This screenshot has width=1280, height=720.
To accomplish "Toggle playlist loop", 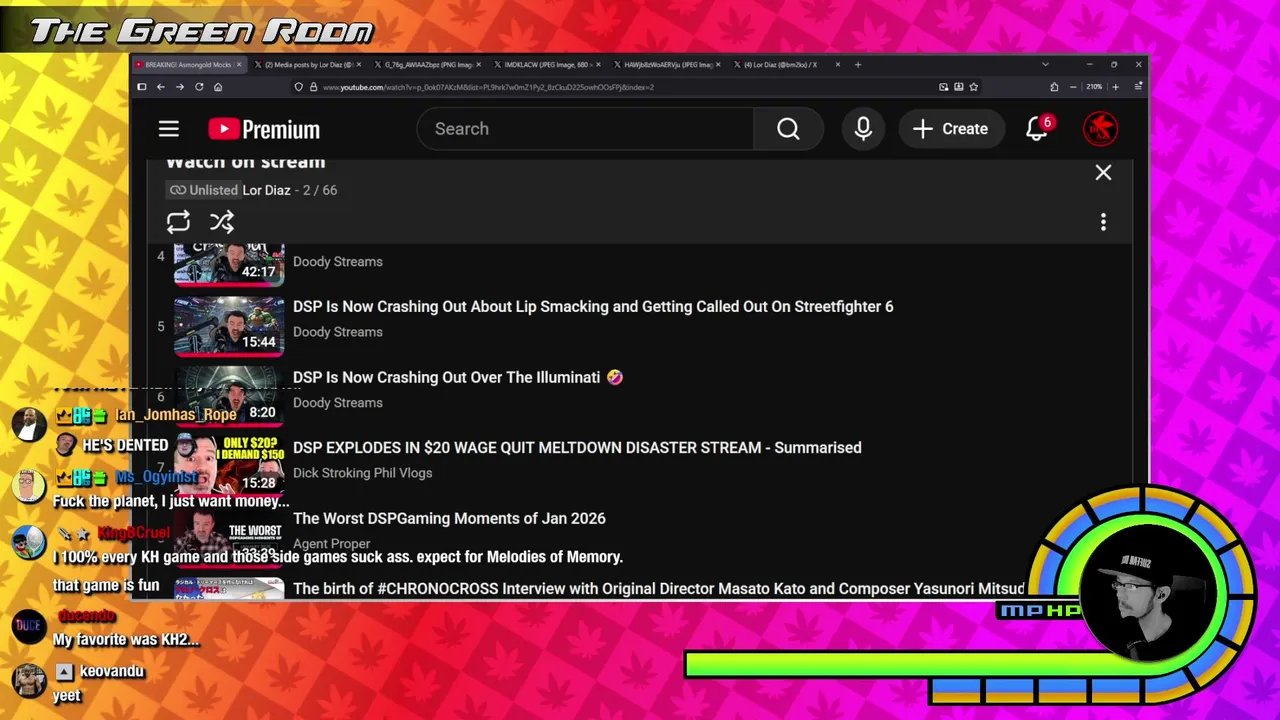I will click(x=178, y=222).
